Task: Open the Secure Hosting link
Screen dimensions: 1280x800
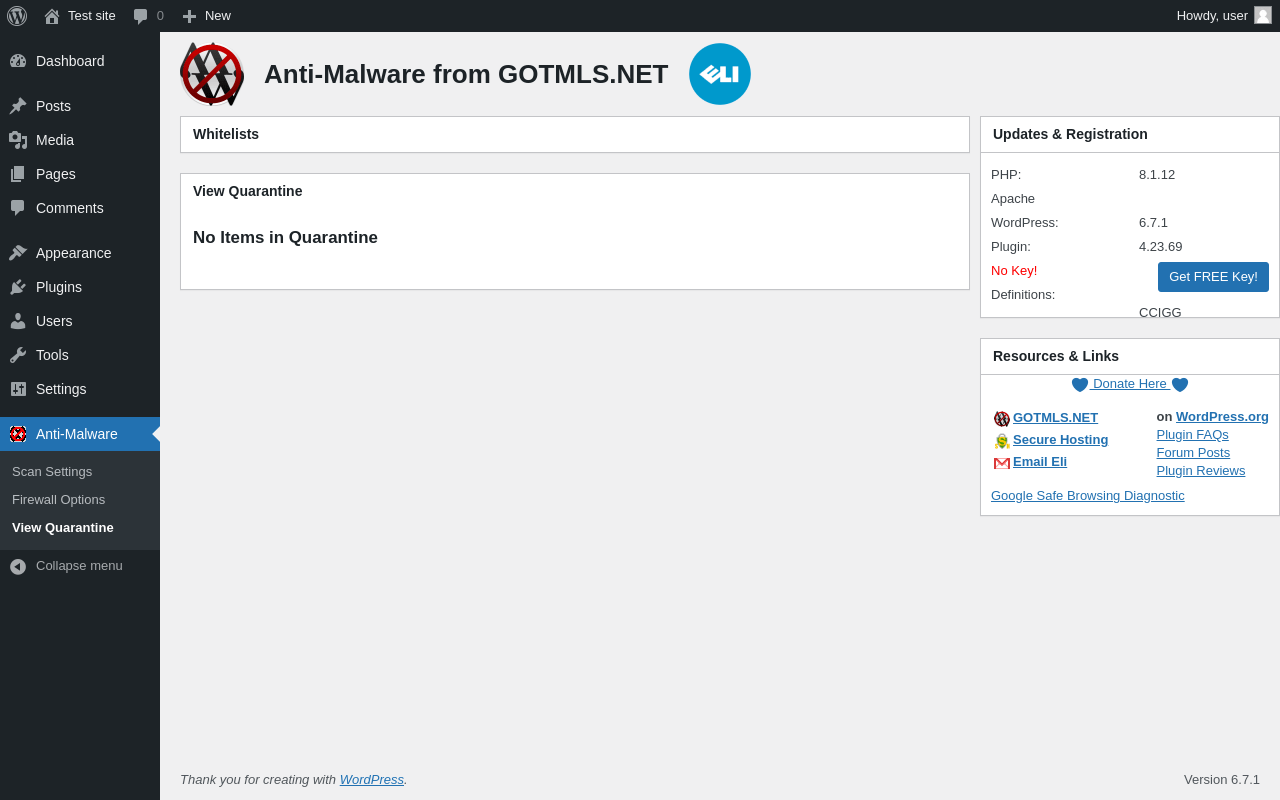Action: point(1060,440)
